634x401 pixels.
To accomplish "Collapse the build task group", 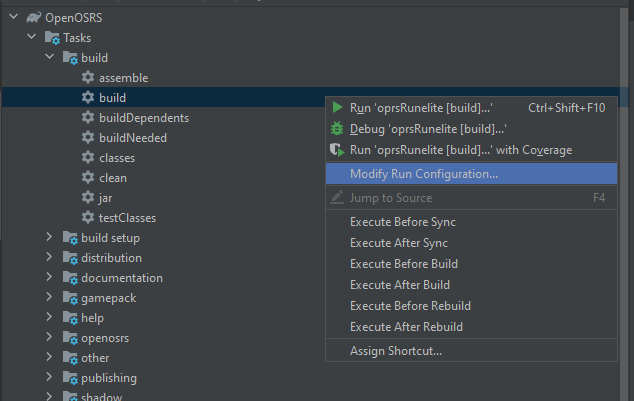I will [49, 57].
